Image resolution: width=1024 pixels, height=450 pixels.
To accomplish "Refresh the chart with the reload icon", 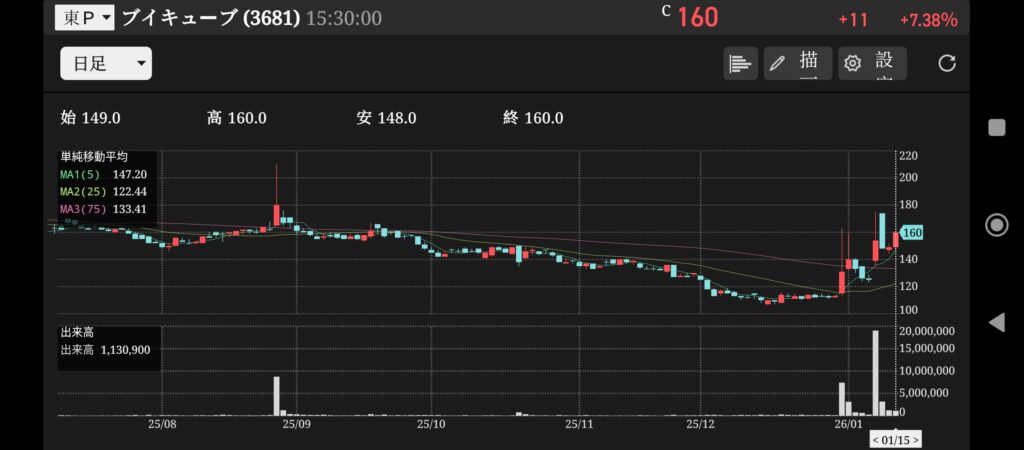I will 946,64.
